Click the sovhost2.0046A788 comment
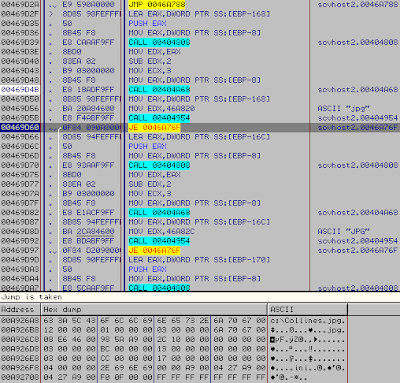 coord(358,5)
